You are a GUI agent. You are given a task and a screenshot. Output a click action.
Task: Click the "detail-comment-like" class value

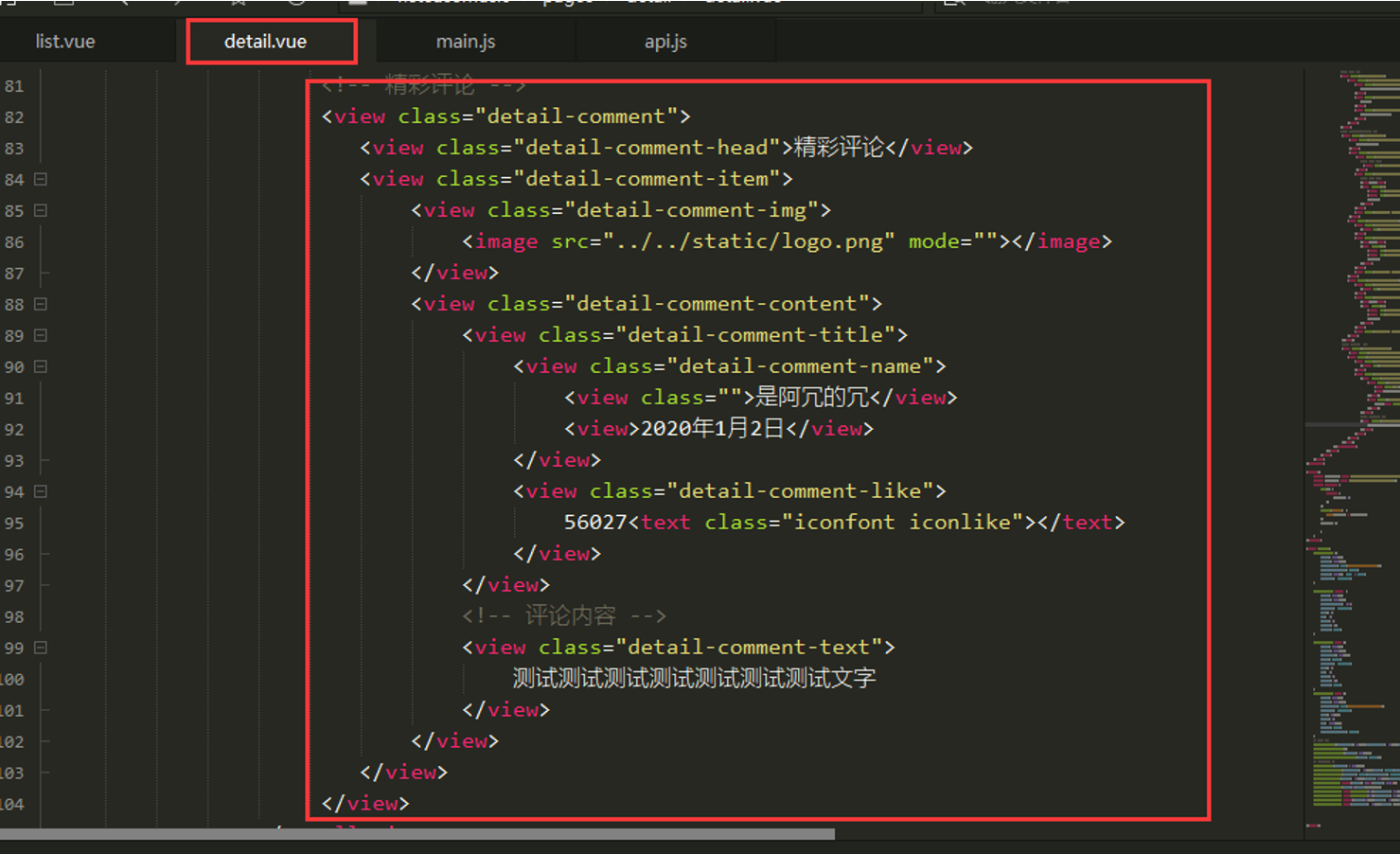[800, 491]
